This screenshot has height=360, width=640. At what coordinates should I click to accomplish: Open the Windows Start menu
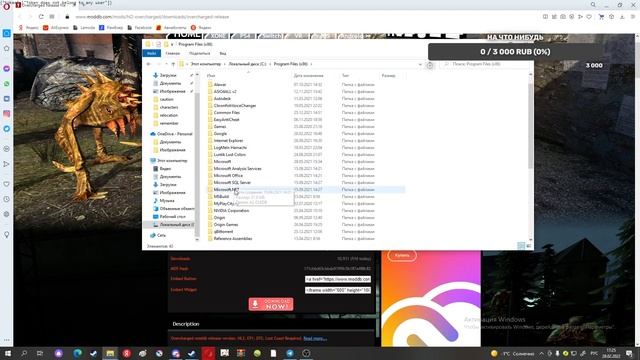[x=8, y=353]
